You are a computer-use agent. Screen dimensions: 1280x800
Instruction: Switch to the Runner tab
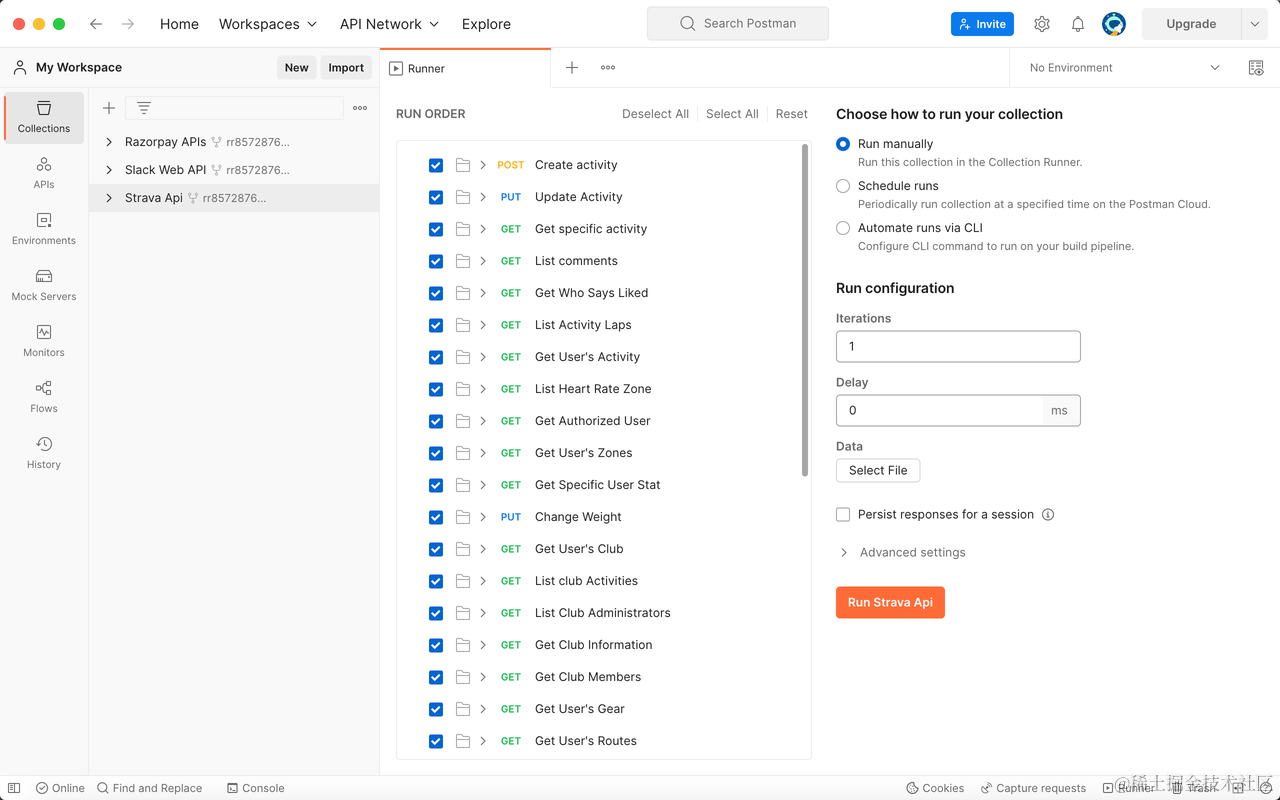(x=465, y=68)
